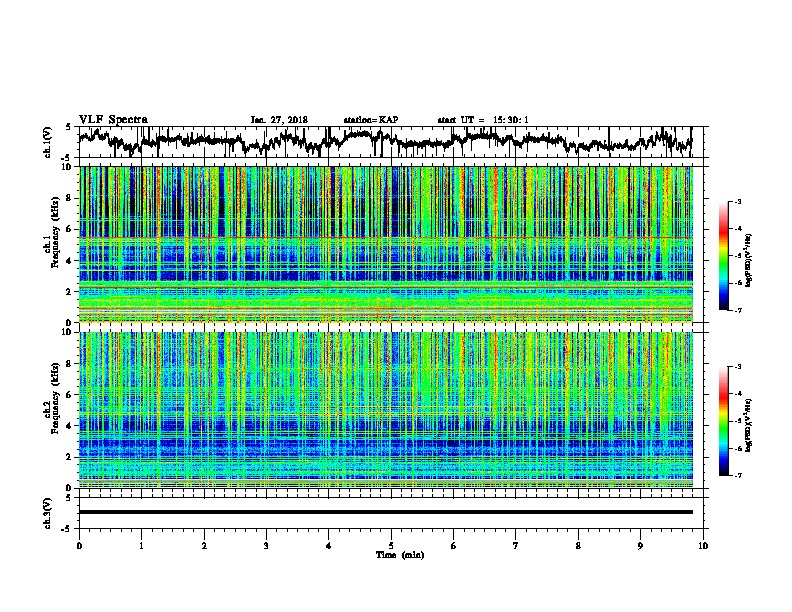
Task: Click the "Time (min)" x-axis label
Action: click(400, 555)
